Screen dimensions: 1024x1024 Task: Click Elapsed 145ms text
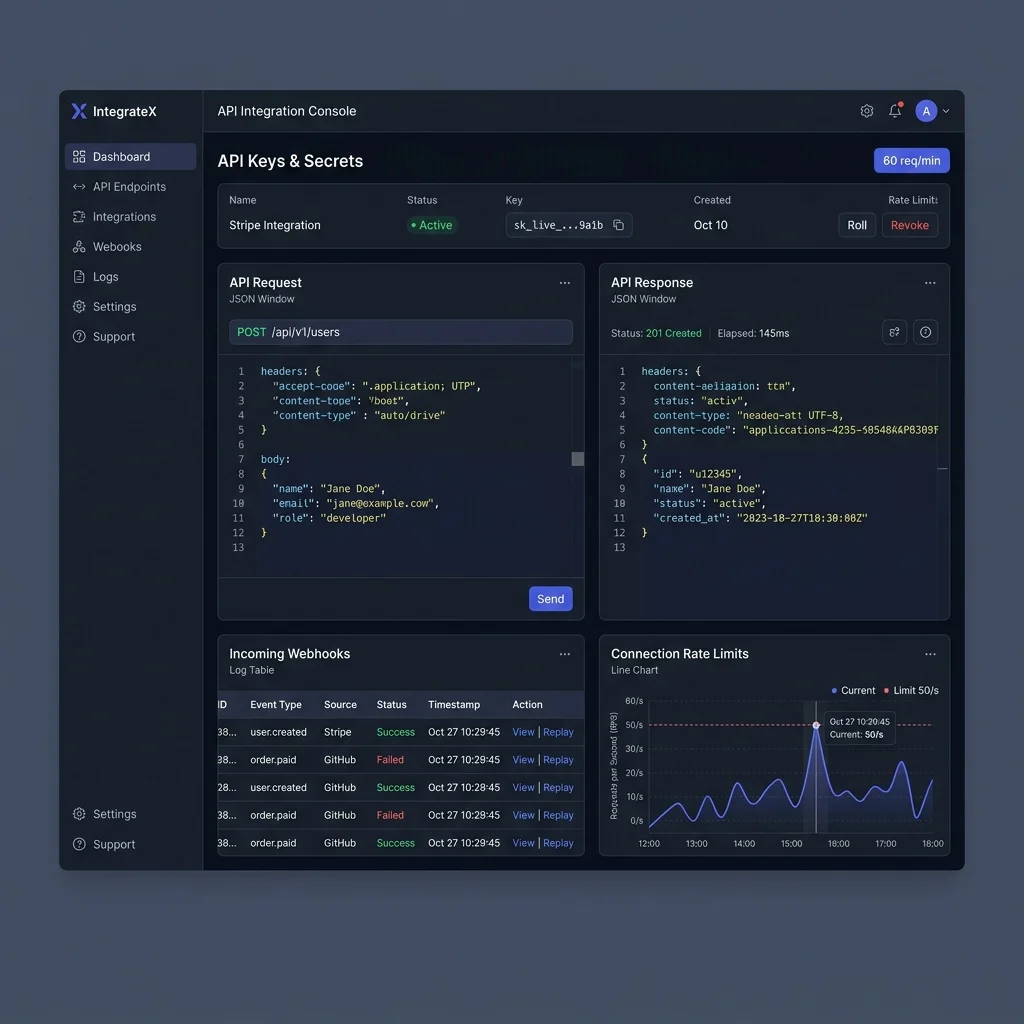coord(753,333)
